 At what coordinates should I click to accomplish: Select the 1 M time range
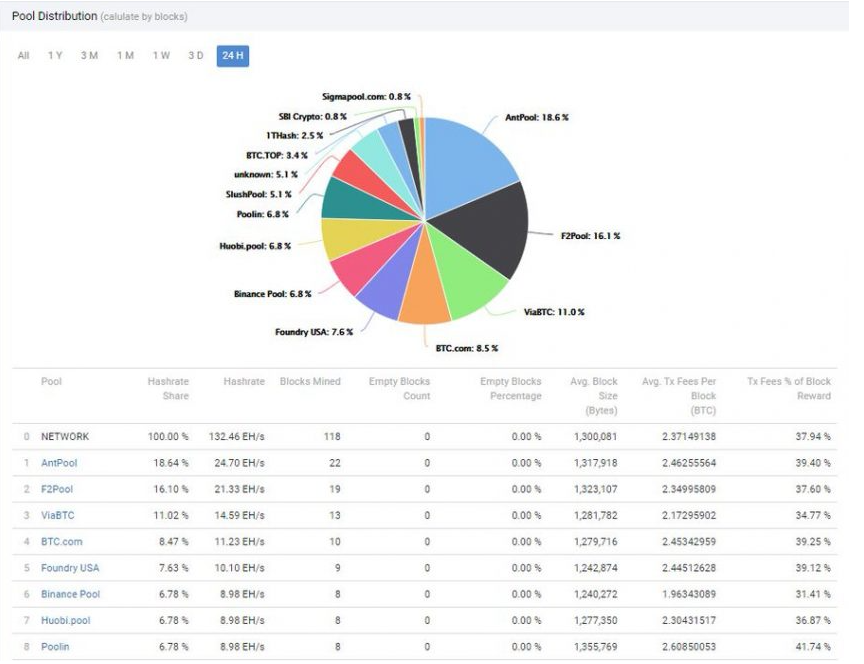[x=126, y=56]
